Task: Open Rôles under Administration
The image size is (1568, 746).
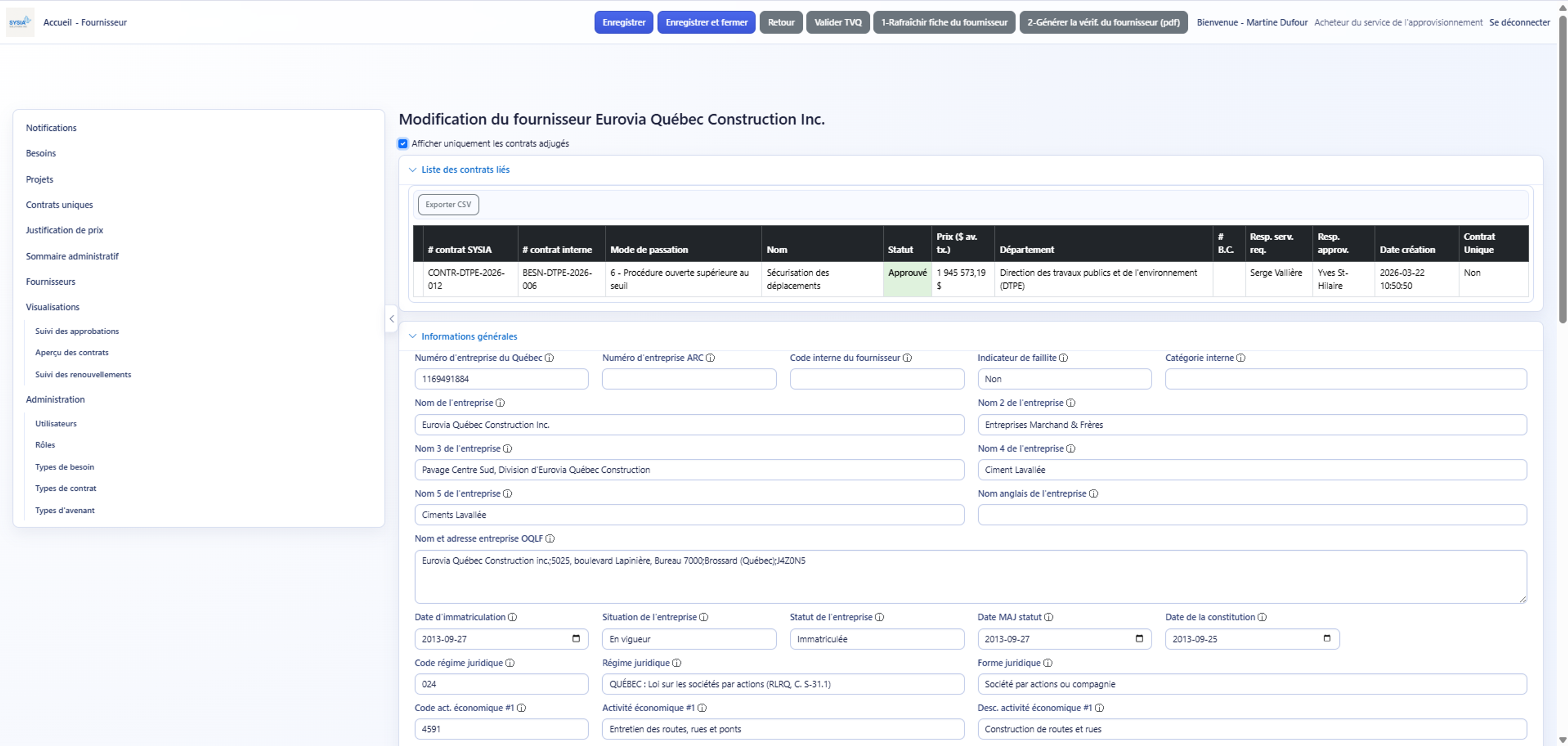Action: point(45,445)
